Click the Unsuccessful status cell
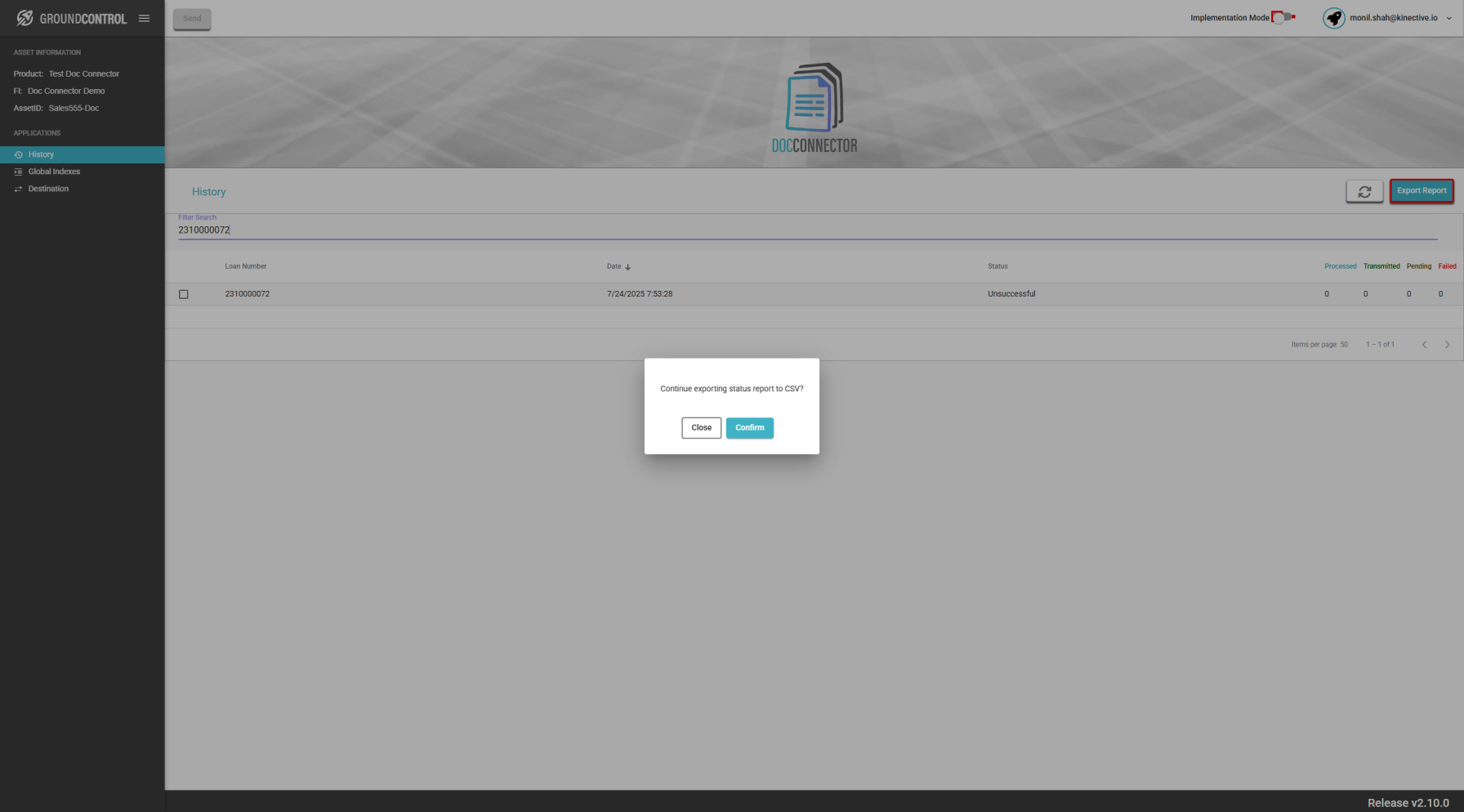The width and height of the screenshot is (1464, 812). [1011, 294]
